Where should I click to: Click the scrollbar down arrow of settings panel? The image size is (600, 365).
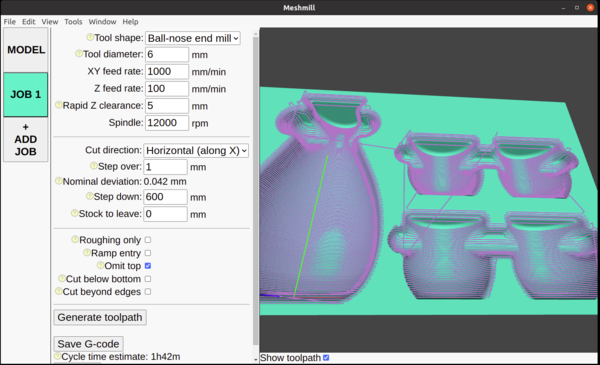coord(256,360)
